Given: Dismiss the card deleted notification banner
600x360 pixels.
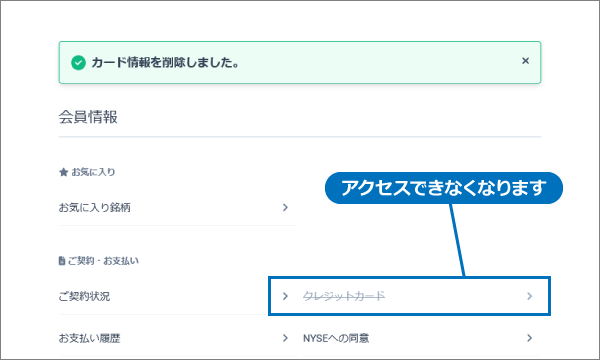Looking at the screenshot, I should tap(525, 61).
